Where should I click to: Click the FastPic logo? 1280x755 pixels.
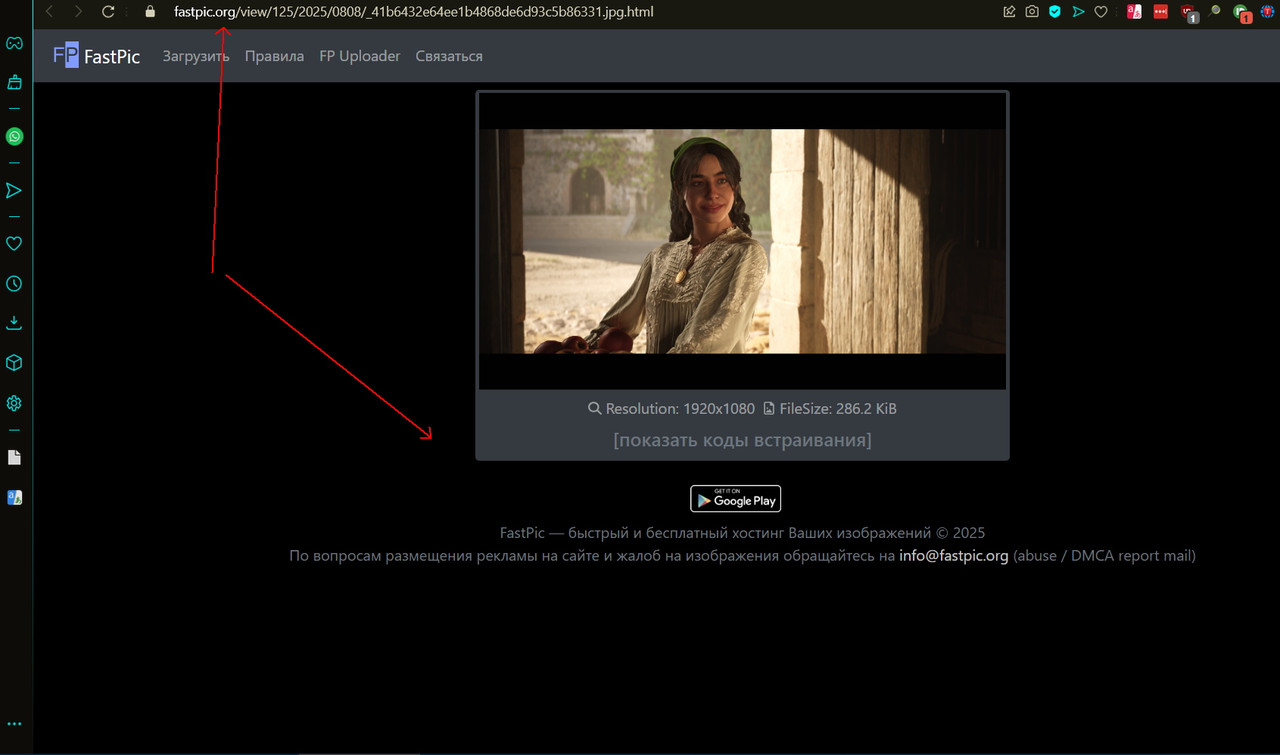pos(97,56)
